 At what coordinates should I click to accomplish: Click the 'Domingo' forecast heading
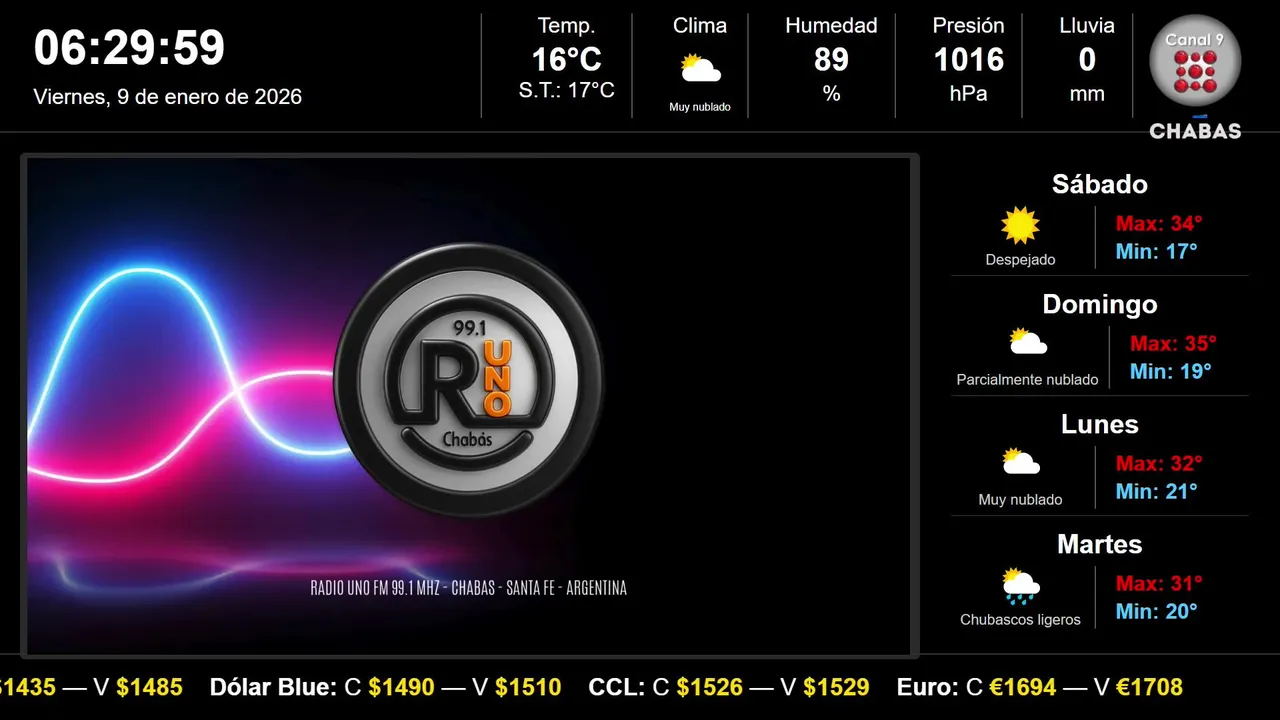pyautogui.click(x=1100, y=304)
